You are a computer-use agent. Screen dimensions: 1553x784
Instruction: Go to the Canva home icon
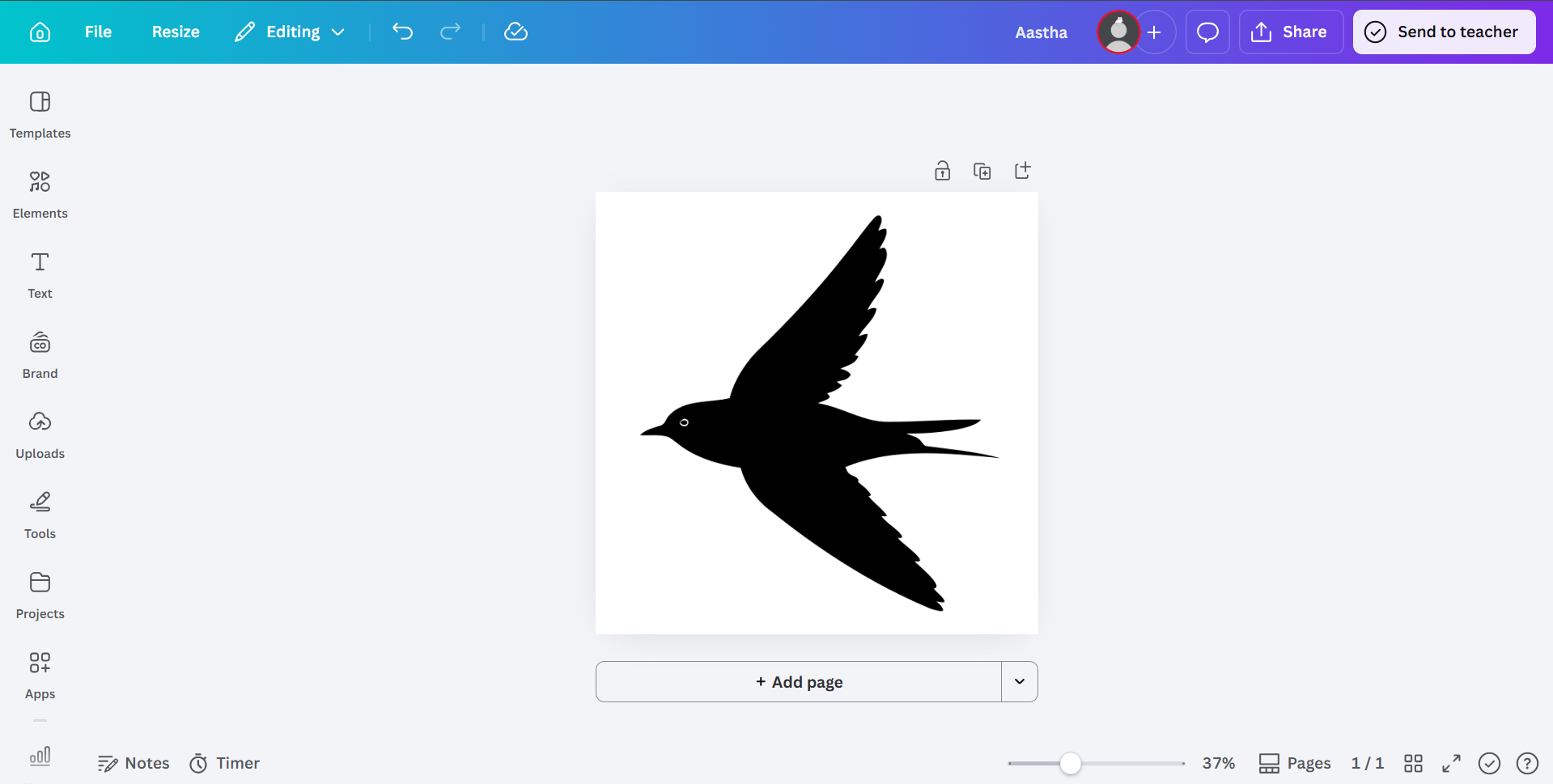coord(40,32)
